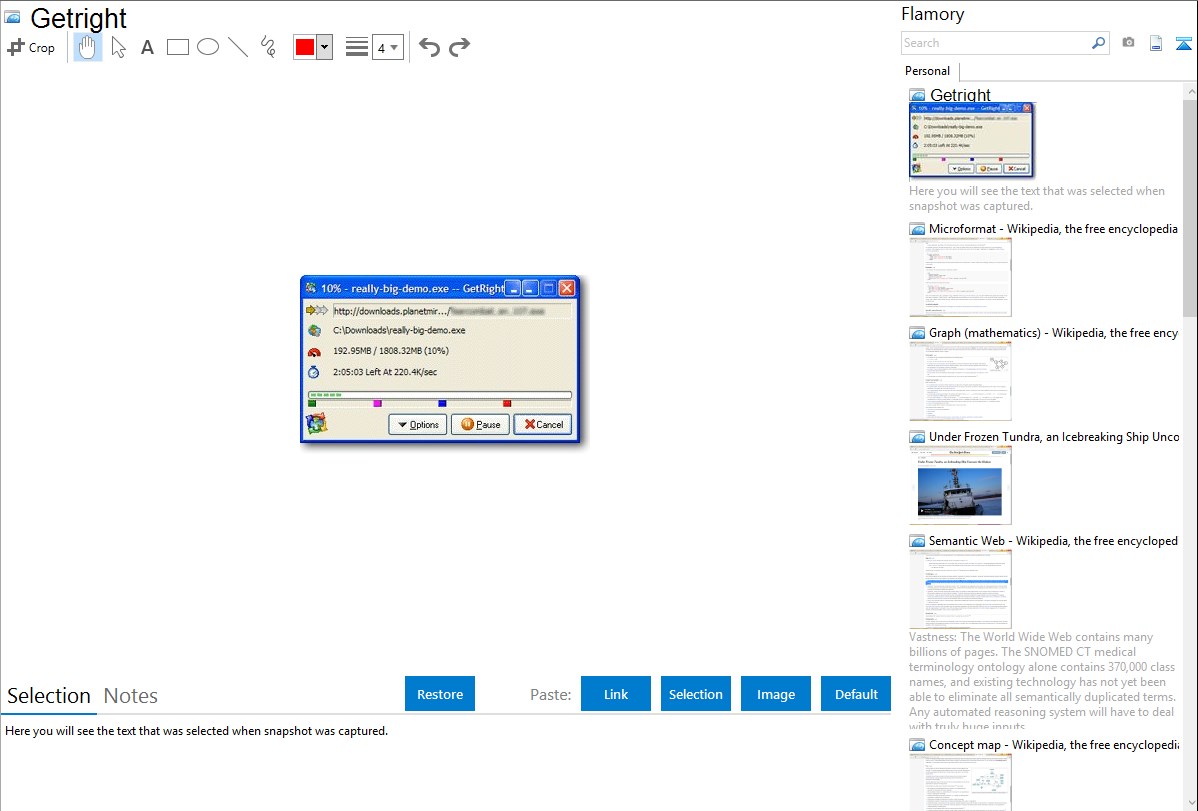
Task: Open Under Frozen Tundra snapshot thumbnail
Action: click(960, 485)
